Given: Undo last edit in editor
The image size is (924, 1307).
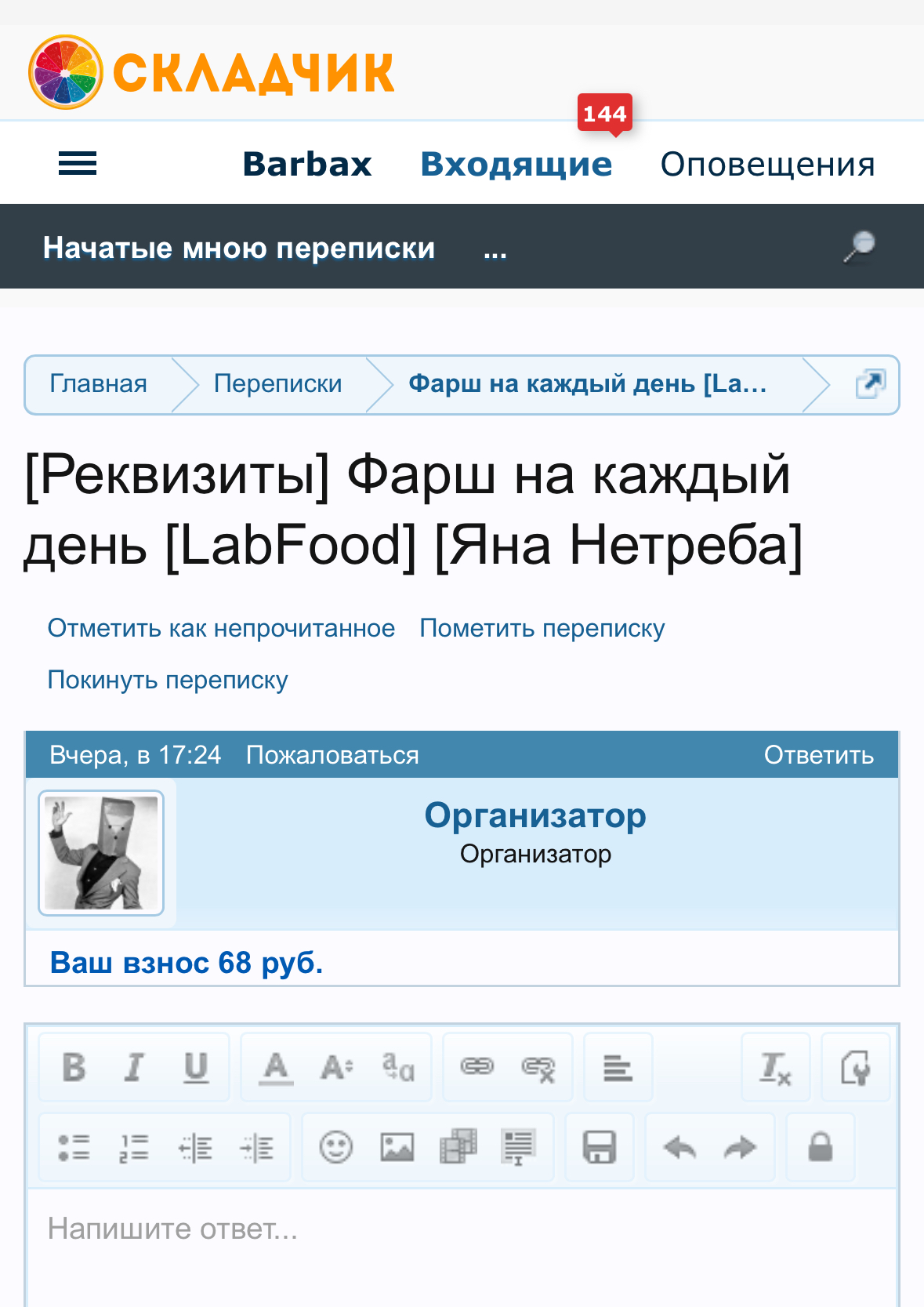Looking at the screenshot, I should [x=679, y=1148].
